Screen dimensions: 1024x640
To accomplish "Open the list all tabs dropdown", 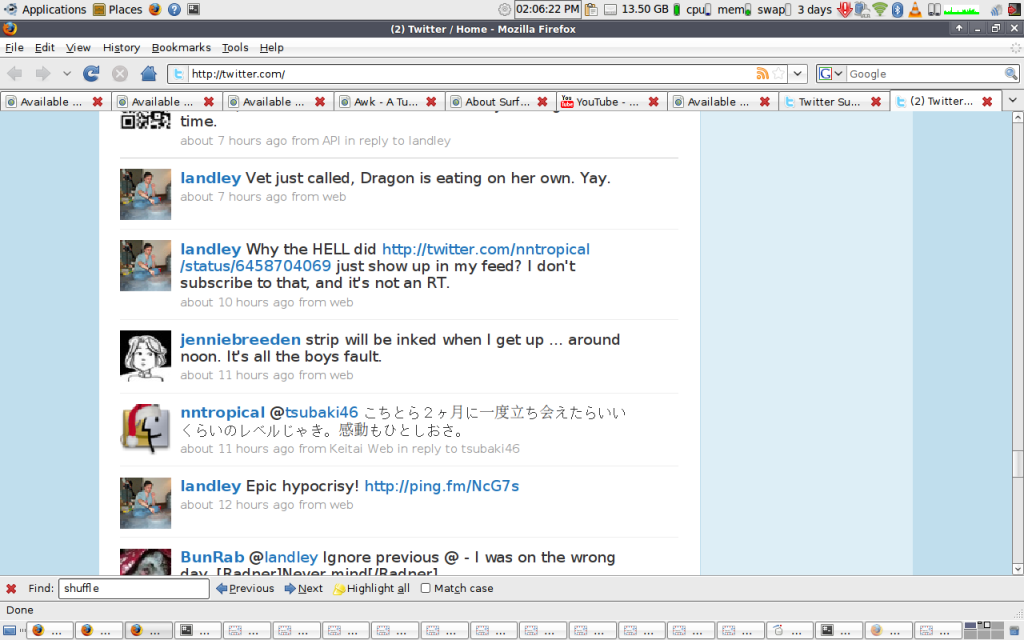I will click(1012, 101).
